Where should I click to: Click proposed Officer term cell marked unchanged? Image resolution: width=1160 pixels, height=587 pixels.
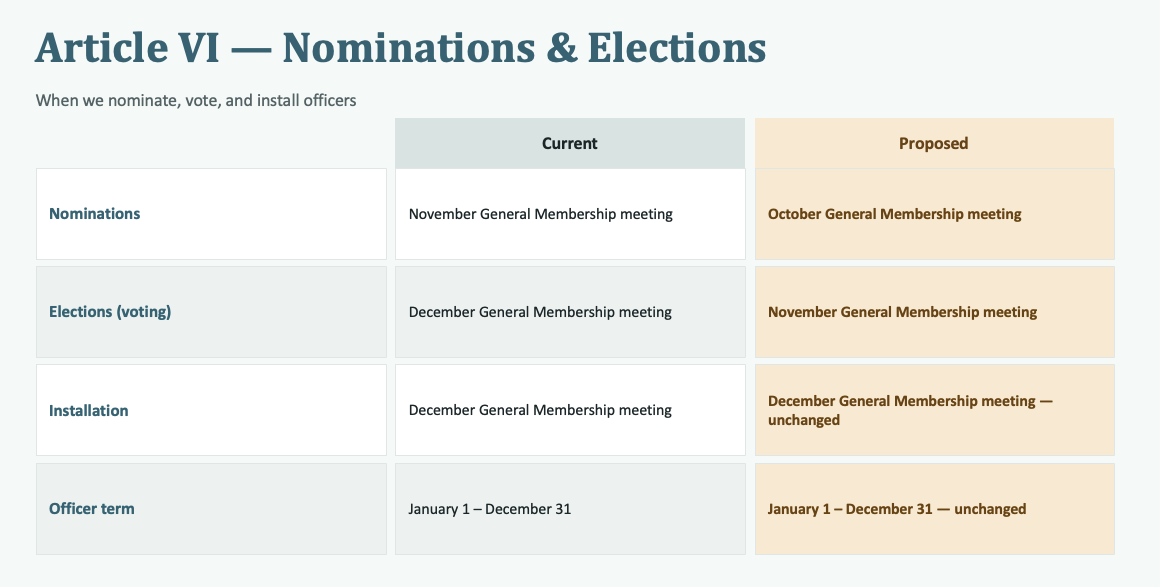pos(934,509)
